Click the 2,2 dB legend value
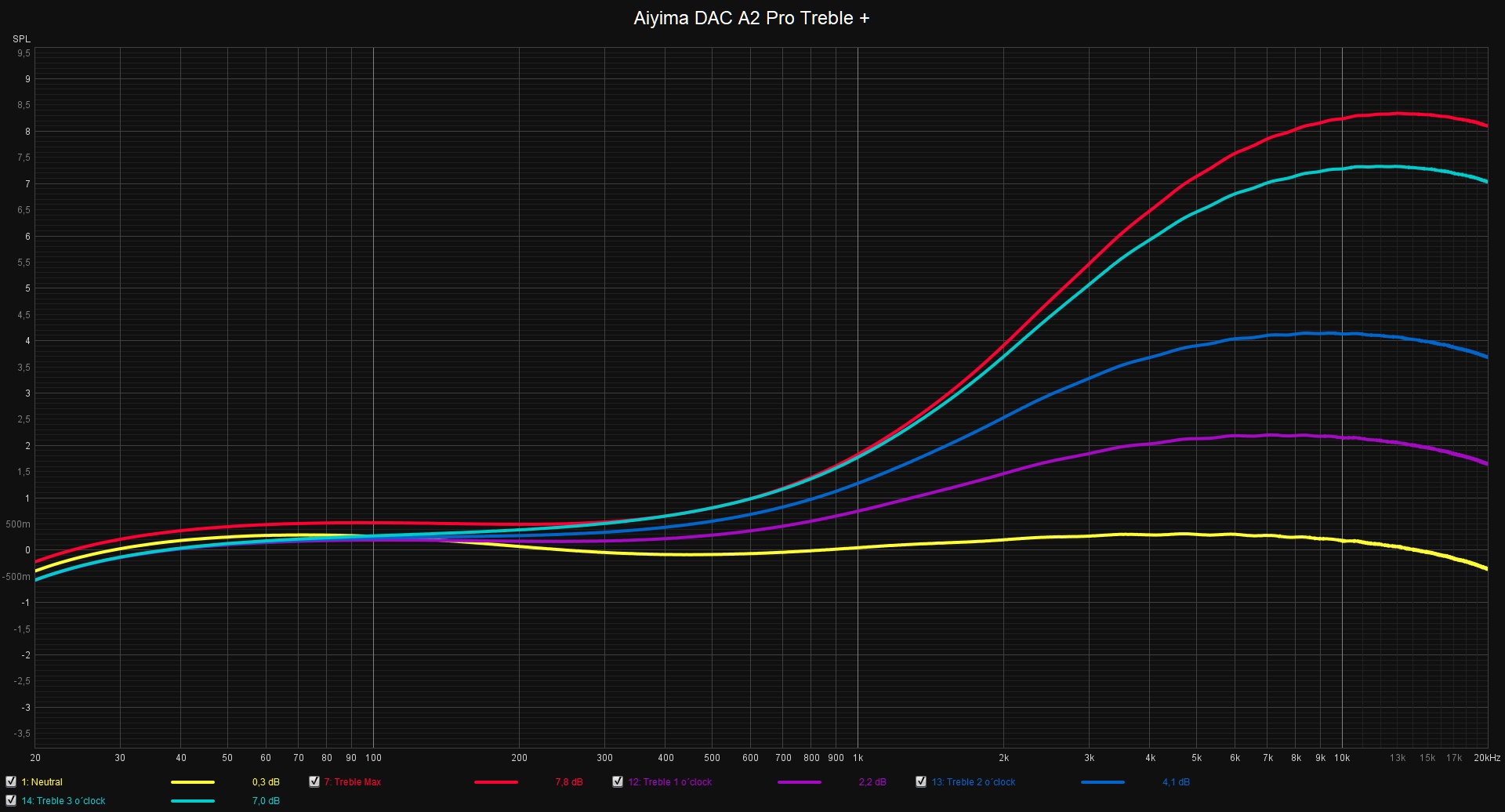 [x=872, y=782]
